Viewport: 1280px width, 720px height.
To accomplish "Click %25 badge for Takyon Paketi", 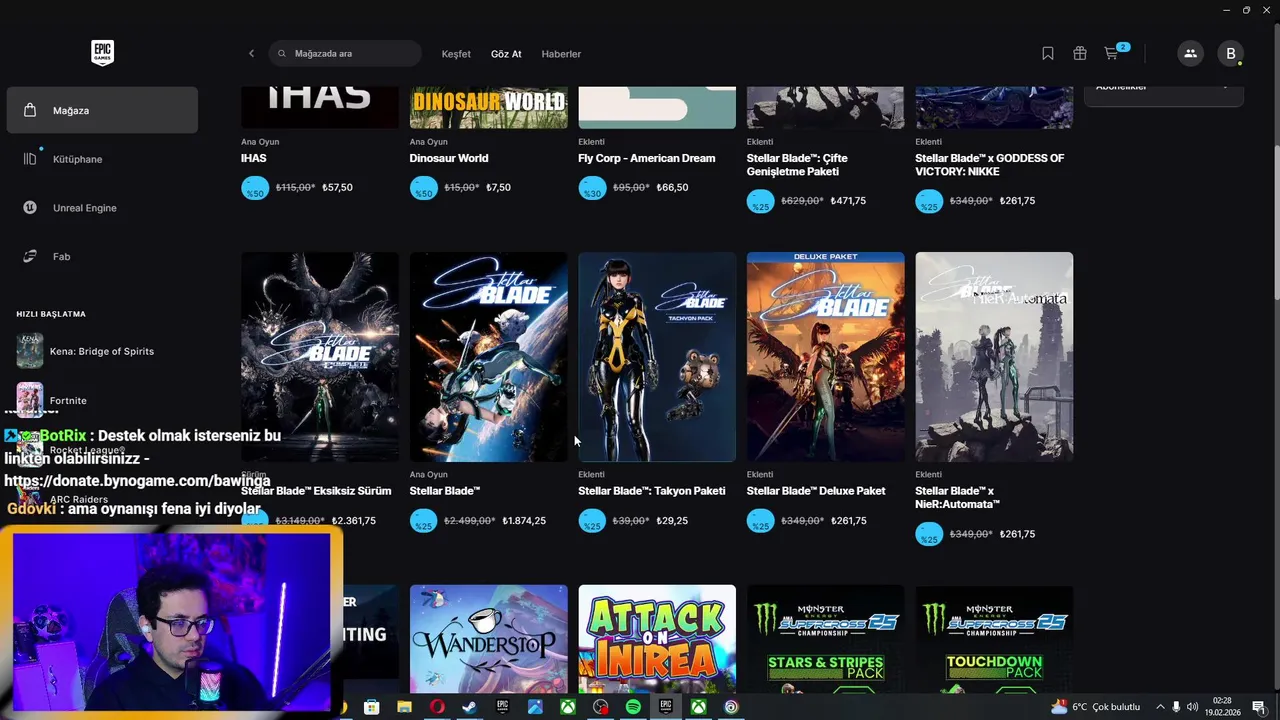I will click(x=592, y=521).
